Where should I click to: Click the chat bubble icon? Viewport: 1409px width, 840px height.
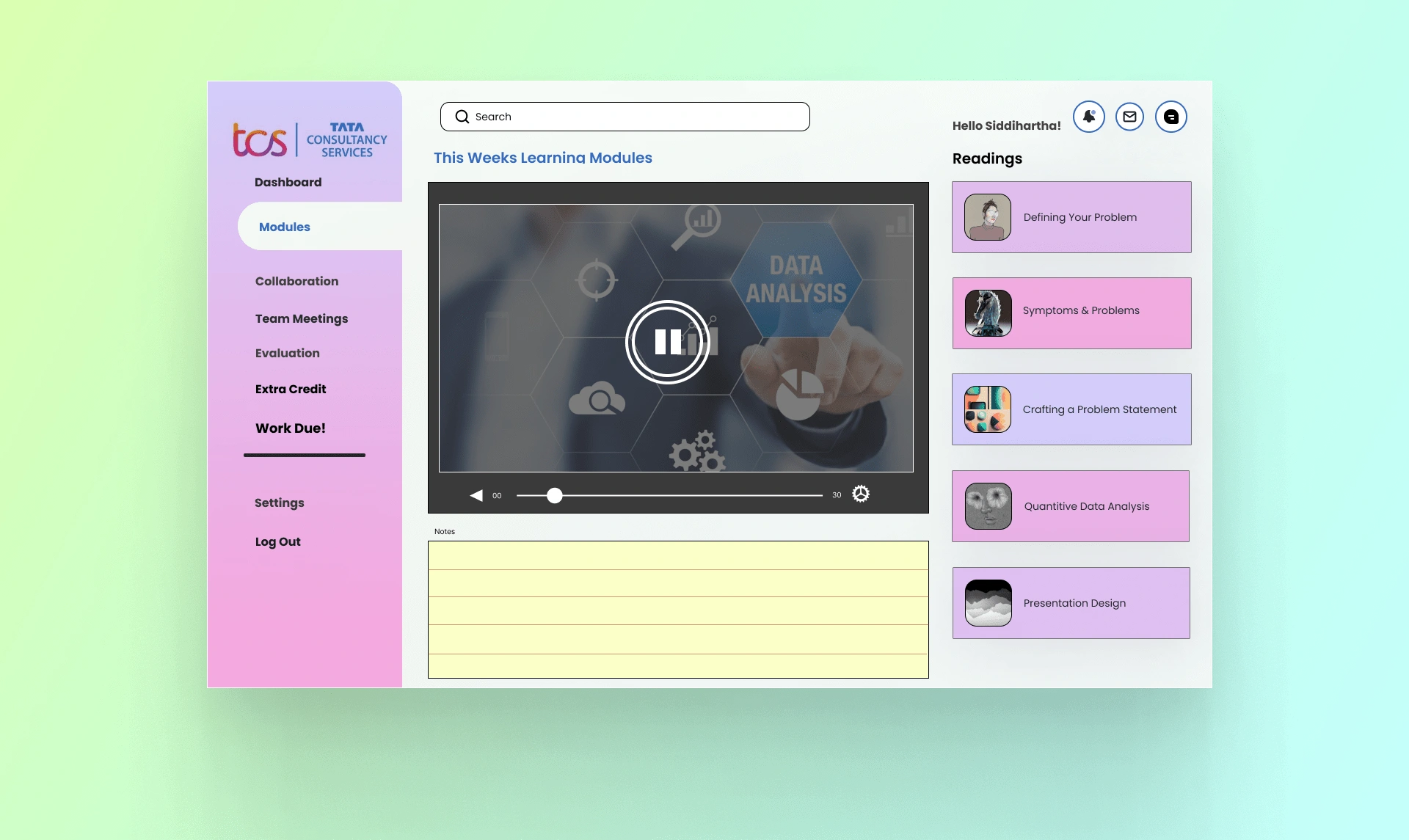click(1170, 117)
